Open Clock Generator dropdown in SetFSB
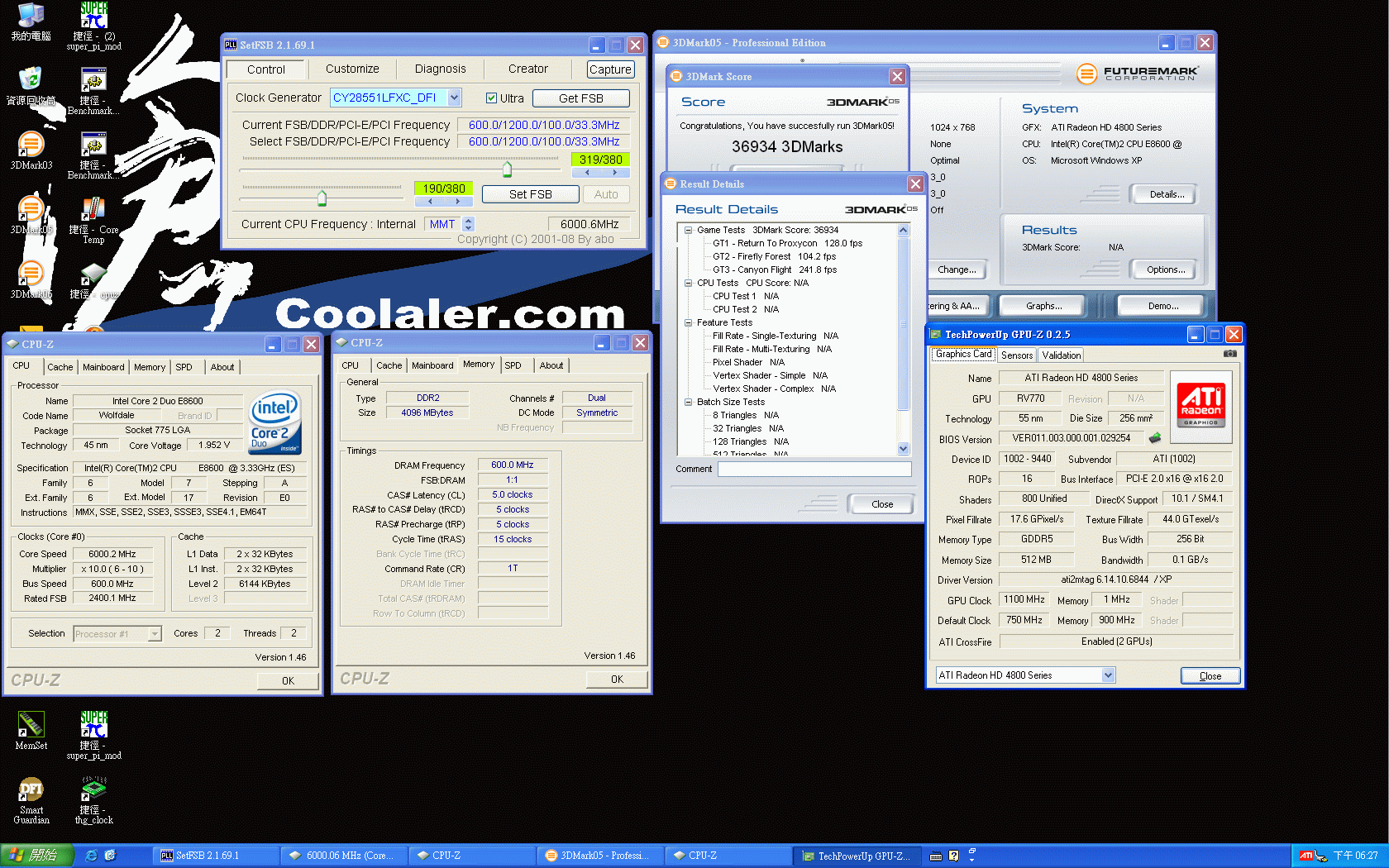 click(x=454, y=98)
